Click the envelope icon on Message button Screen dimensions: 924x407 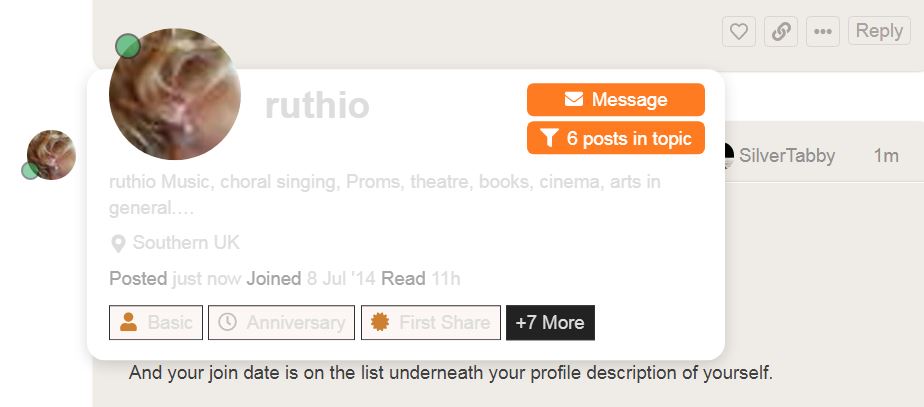coord(574,100)
